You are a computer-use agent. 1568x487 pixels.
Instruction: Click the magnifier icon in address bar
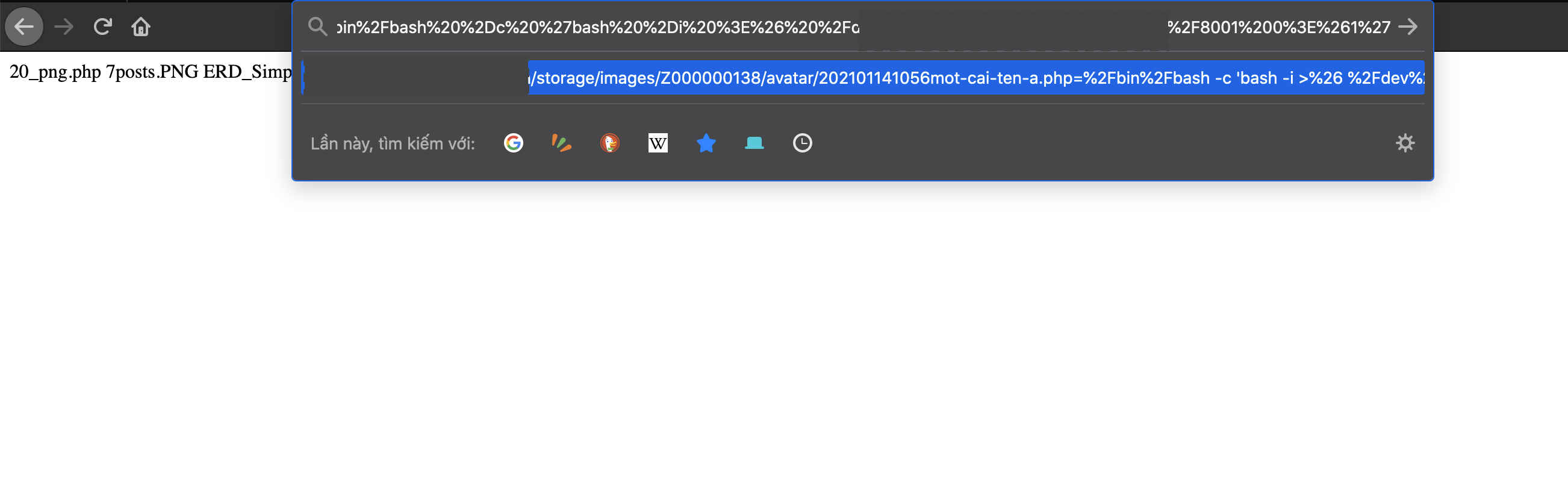tap(317, 27)
